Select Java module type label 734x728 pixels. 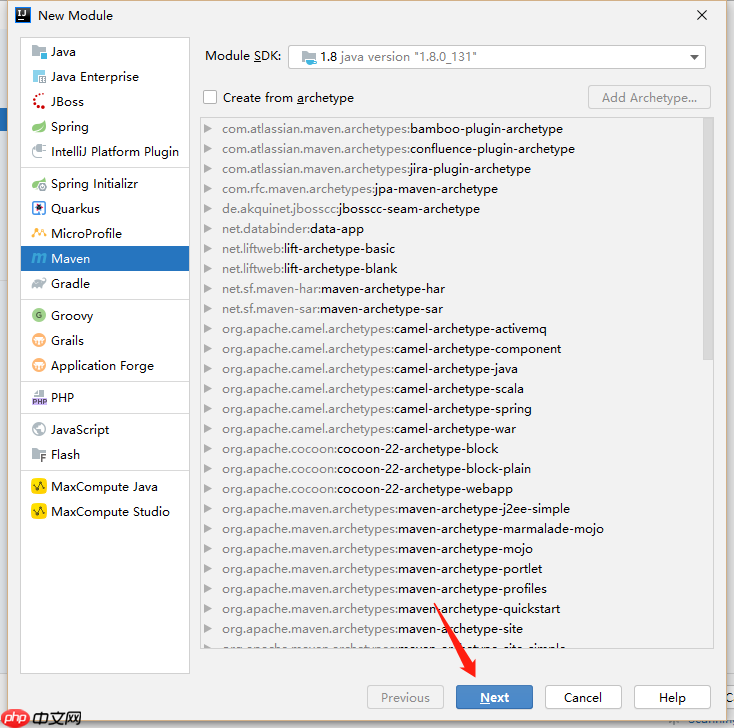click(x=63, y=51)
